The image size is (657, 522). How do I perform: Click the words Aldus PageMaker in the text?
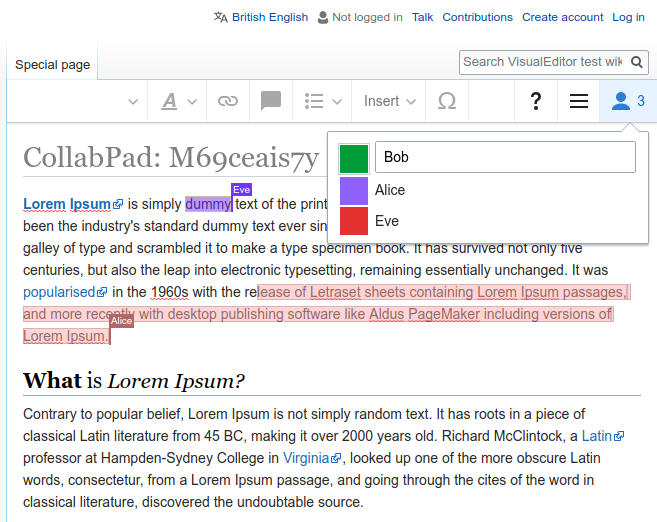(x=424, y=314)
